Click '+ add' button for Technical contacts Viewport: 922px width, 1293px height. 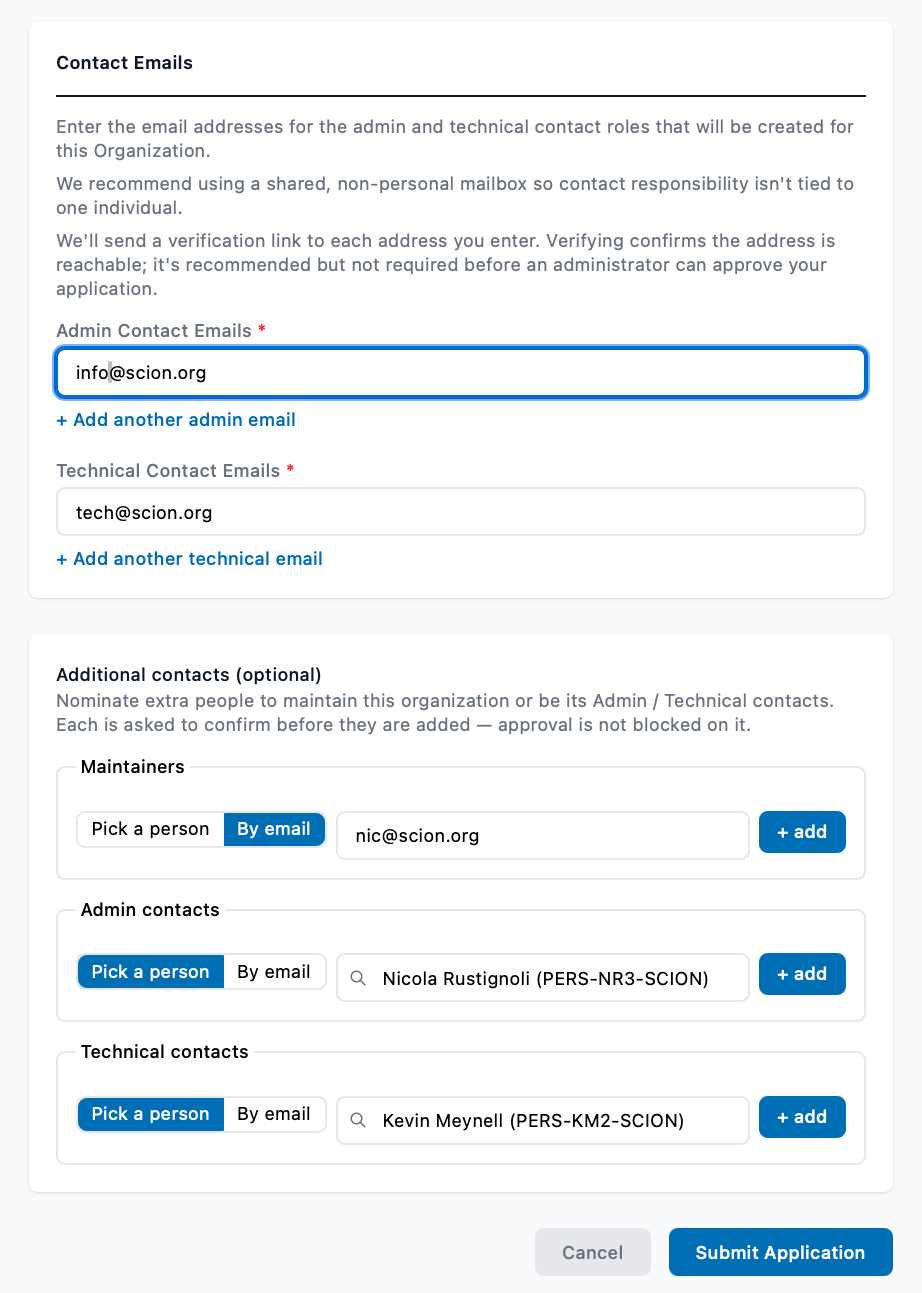pos(802,1117)
